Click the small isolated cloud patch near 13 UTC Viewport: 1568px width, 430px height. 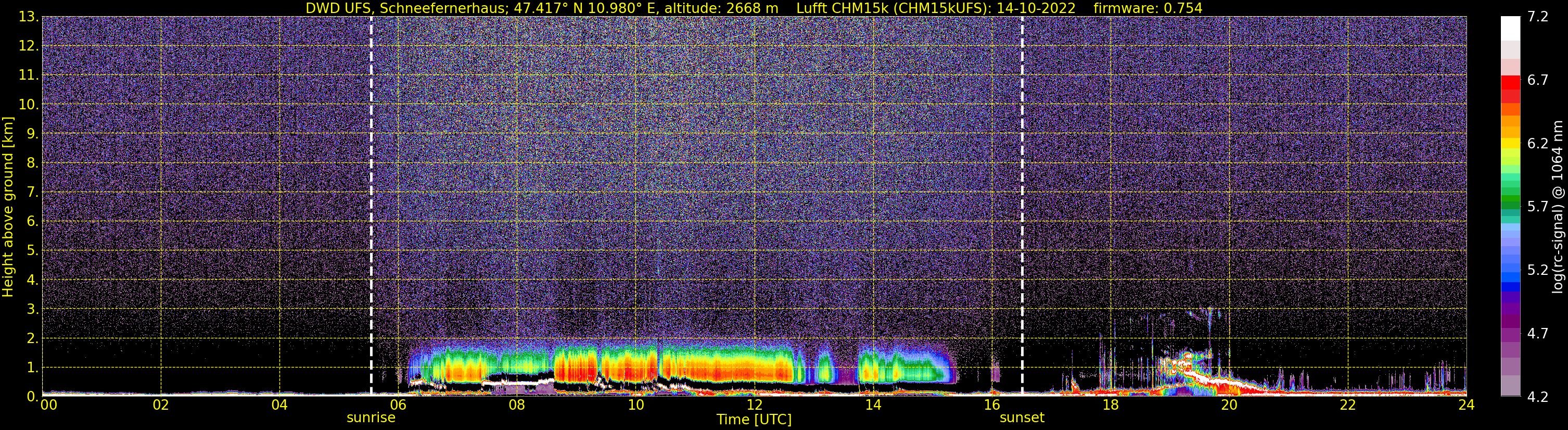coord(824,366)
